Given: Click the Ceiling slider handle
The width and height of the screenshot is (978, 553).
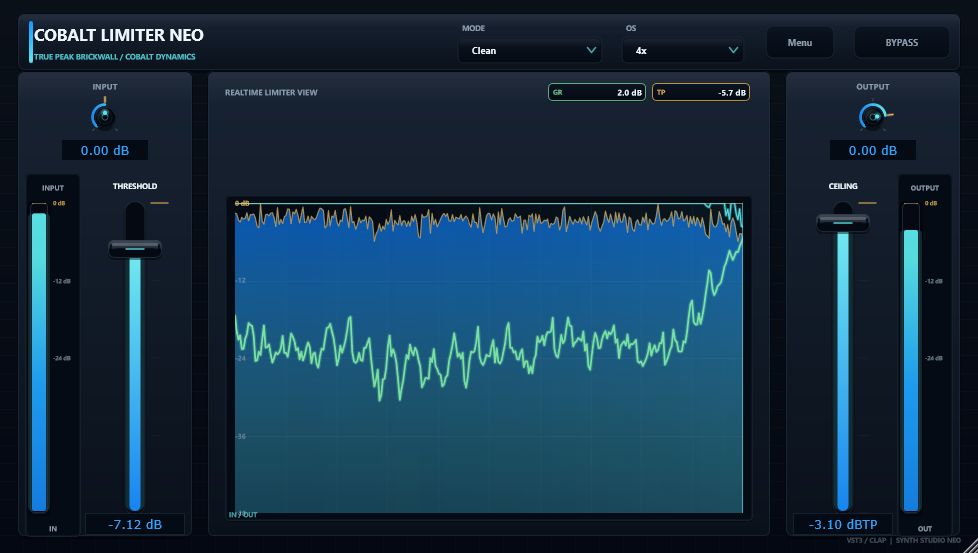Looking at the screenshot, I should point(843,223).
